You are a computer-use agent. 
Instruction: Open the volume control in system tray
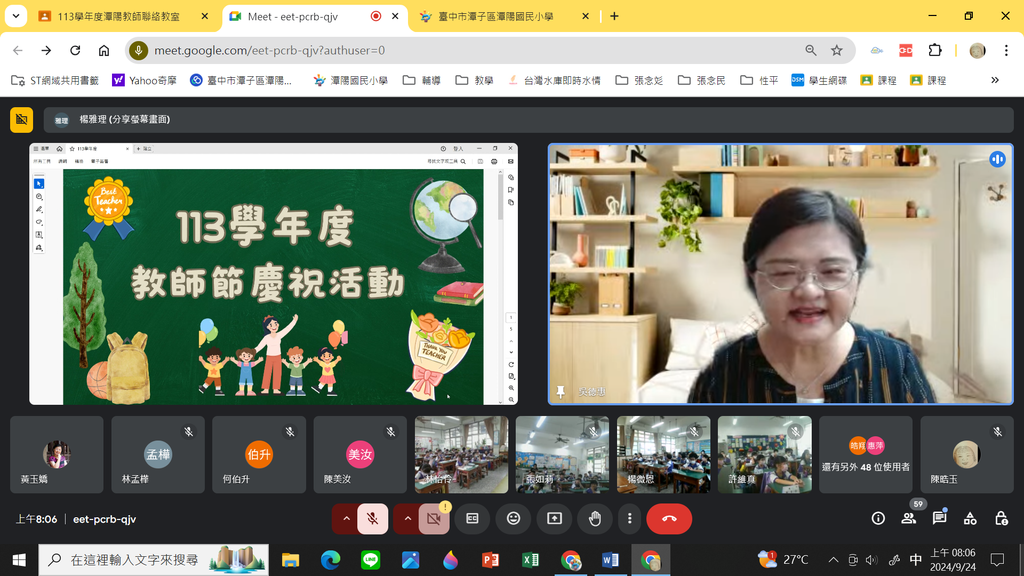(872, 560)
